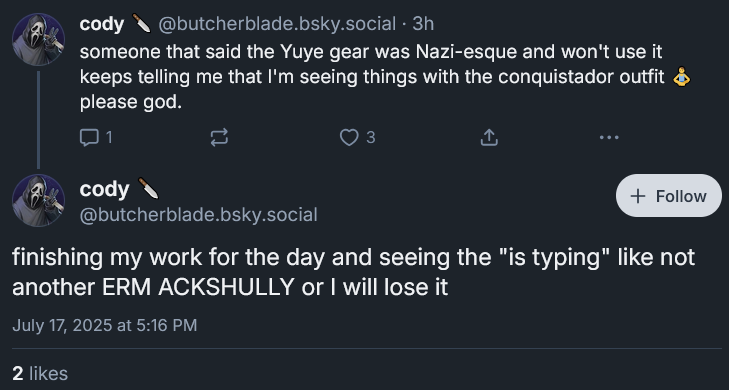Image resolution: width=729 pixels, height=390 pixels.
Task: Click the cody name on first post
Action: [102, 24]
